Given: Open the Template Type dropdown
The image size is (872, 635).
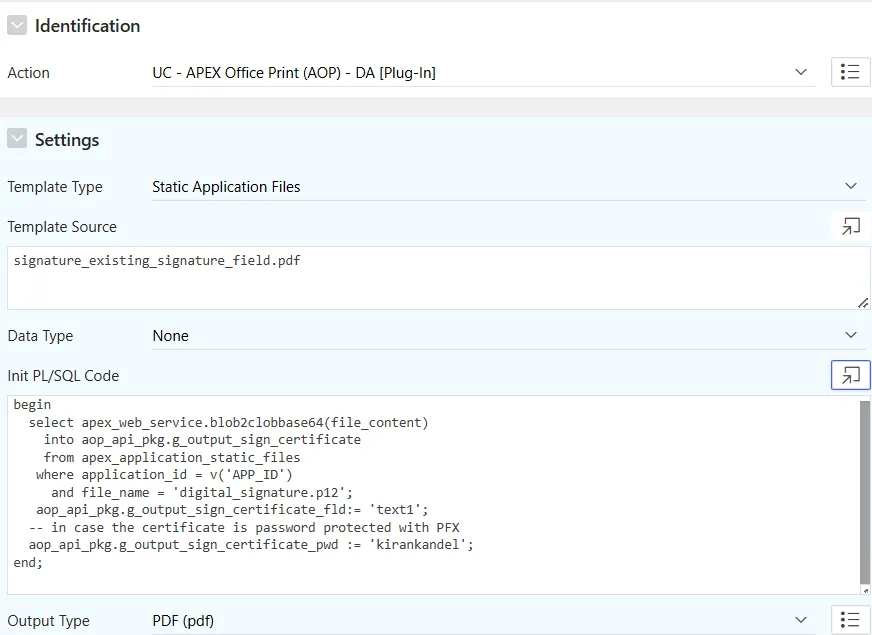Looking at the screenshot, I should (508, 187).
